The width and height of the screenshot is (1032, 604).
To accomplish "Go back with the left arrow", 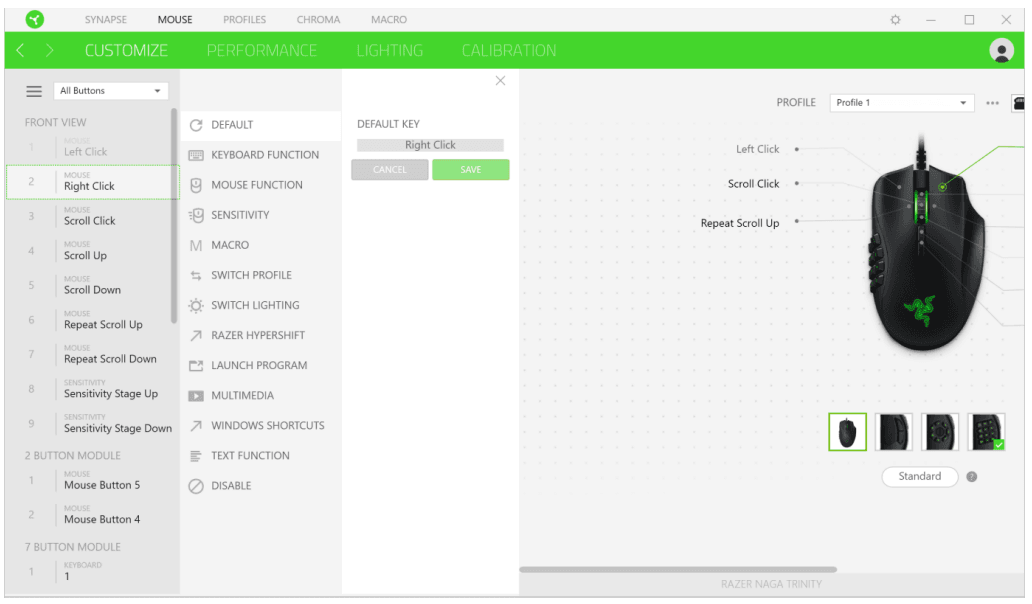I will point(21,51).
